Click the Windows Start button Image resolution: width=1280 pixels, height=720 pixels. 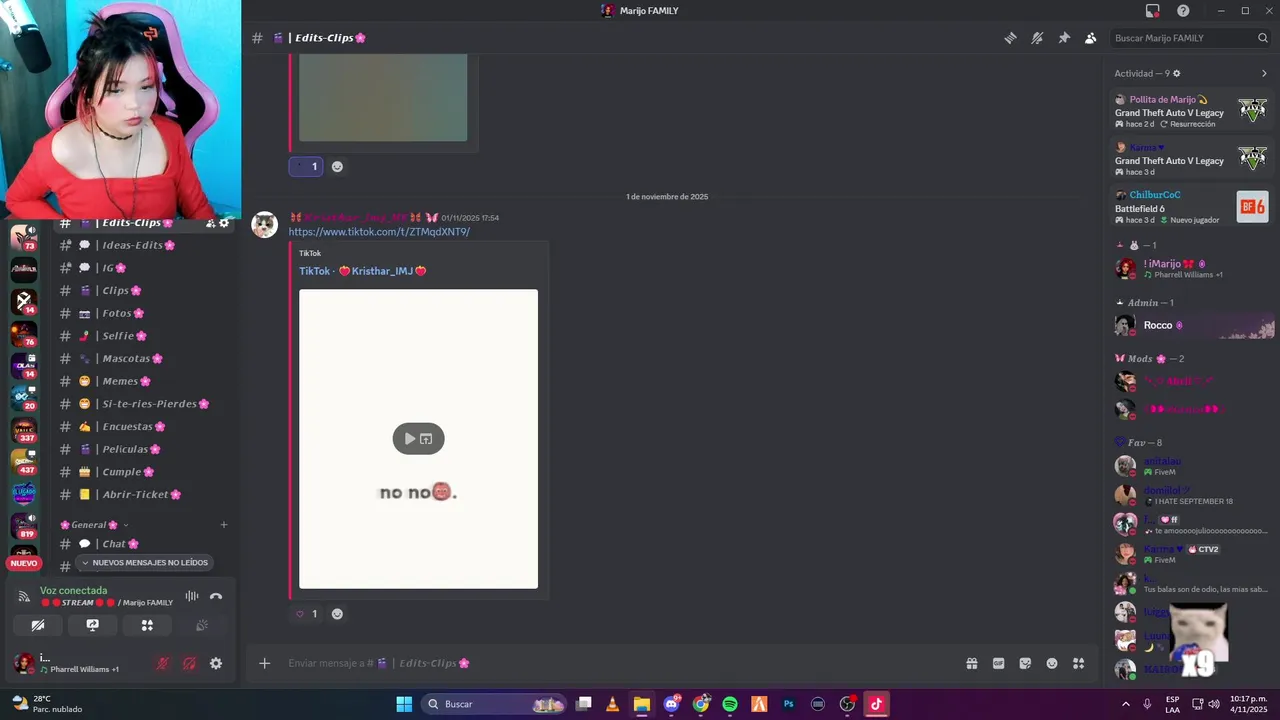[x=404, y=704]
